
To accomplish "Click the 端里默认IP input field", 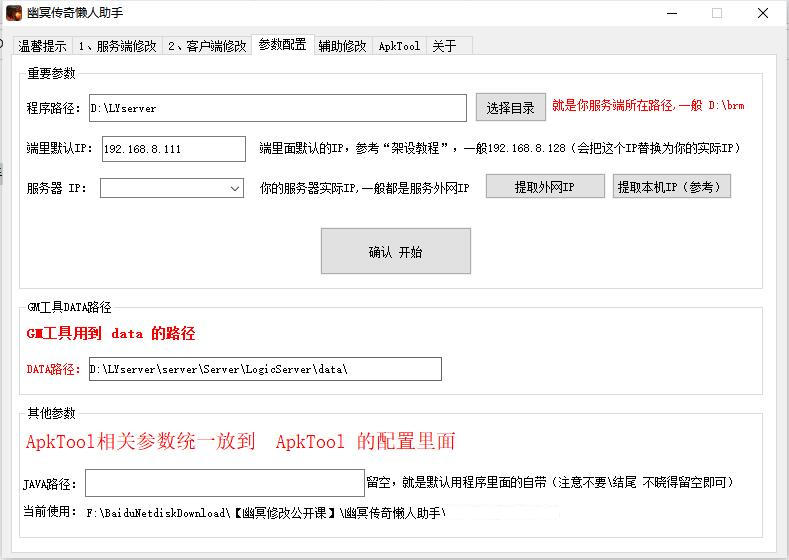I will [x=173, y=149].
